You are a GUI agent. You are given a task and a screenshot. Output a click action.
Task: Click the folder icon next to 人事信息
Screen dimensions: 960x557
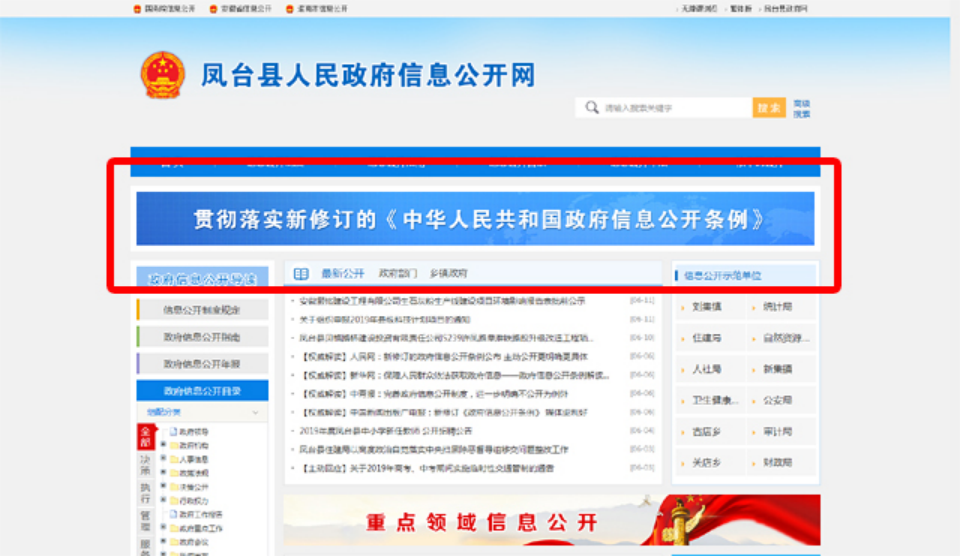coord(172,459)
